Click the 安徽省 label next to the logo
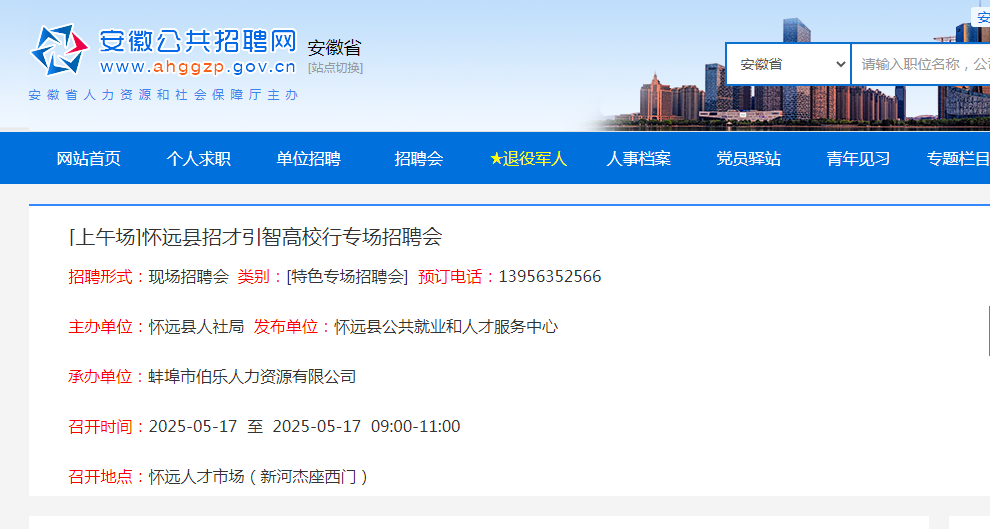Viewport: 990px width, 529px height. click(x=335, y=48)
